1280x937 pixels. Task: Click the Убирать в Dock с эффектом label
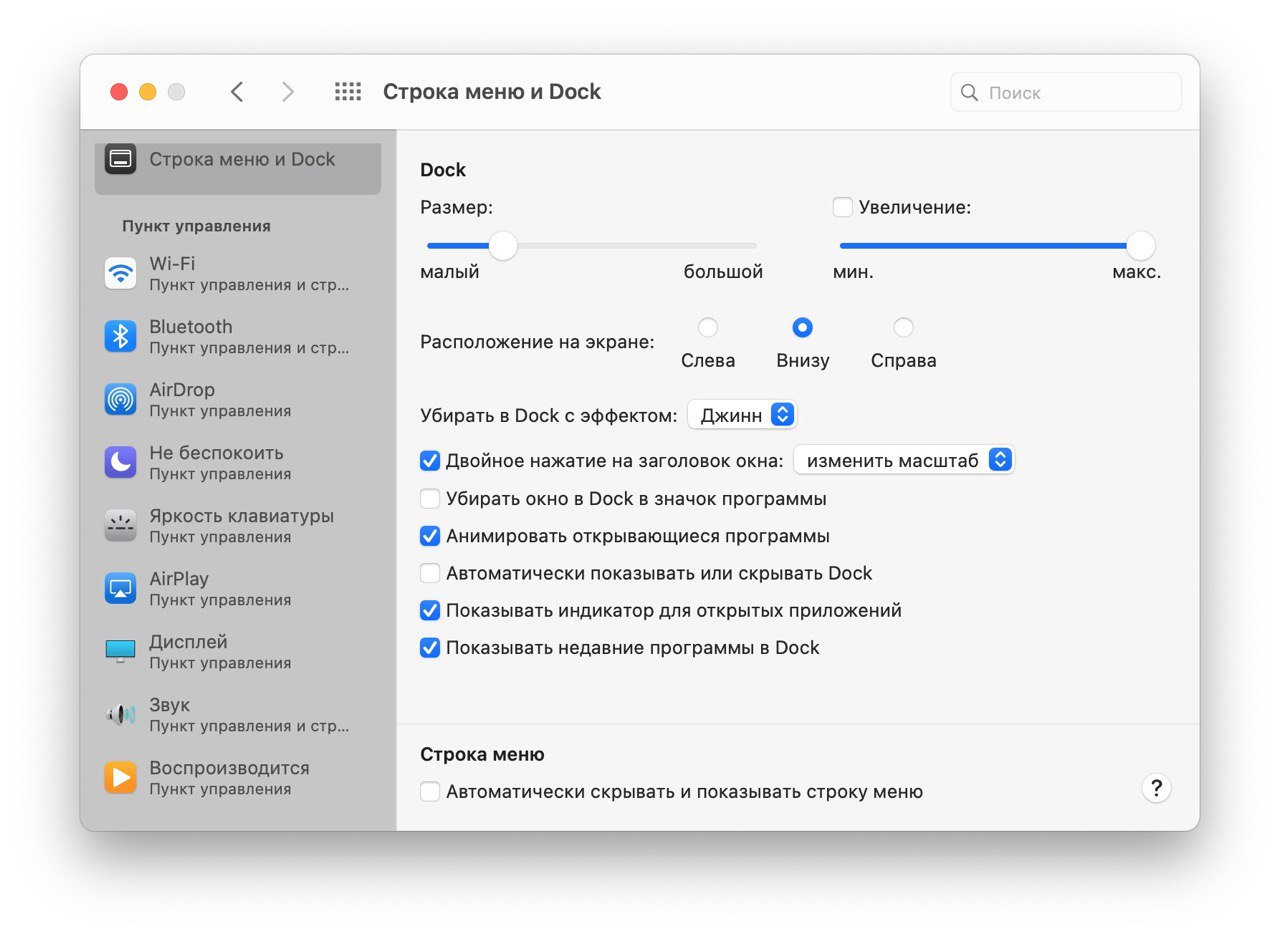click(549, 415)
